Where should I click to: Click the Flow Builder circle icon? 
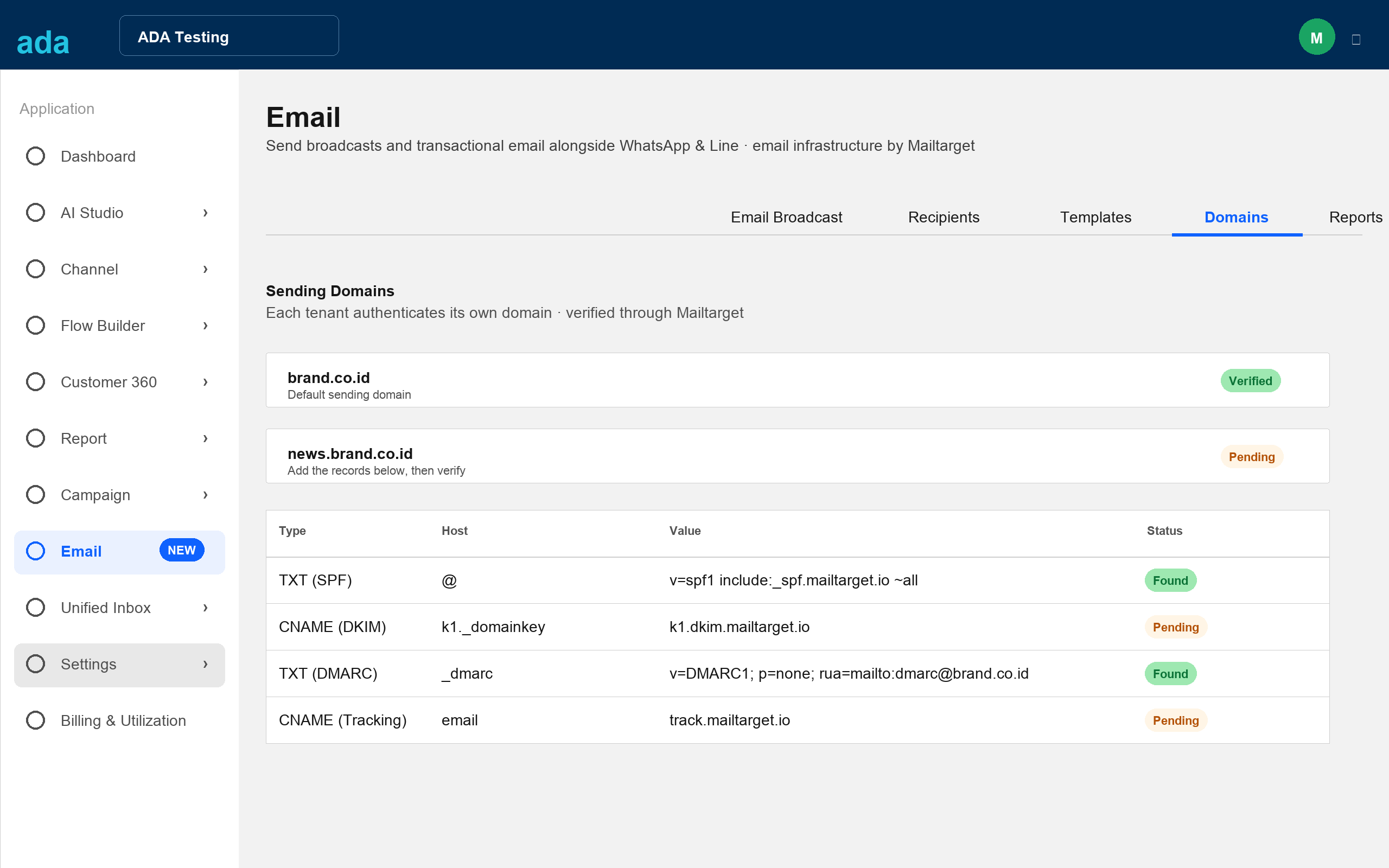[36, 325]
